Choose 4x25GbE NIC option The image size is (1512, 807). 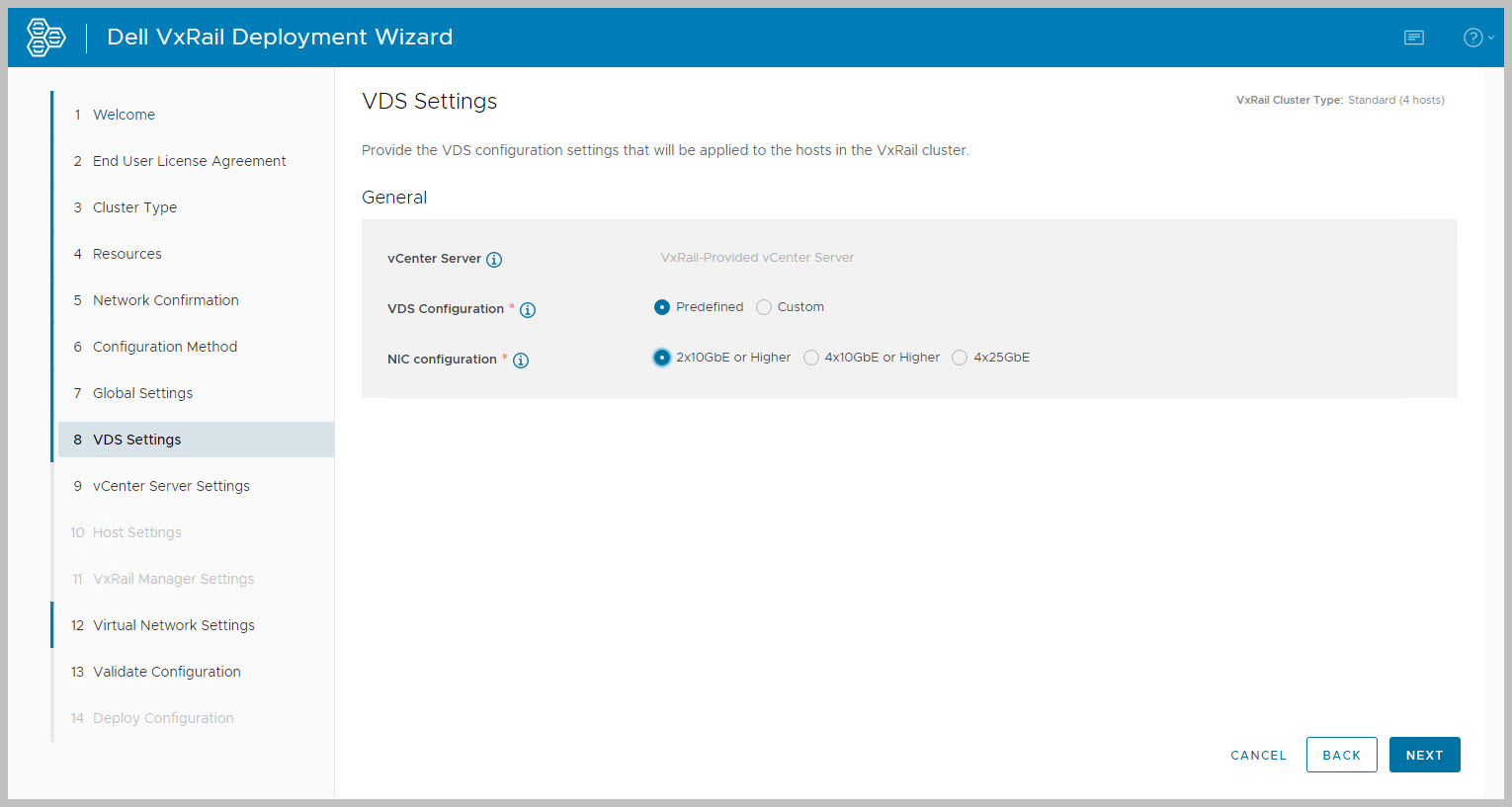pyautogui.click(x=960, y=358)
